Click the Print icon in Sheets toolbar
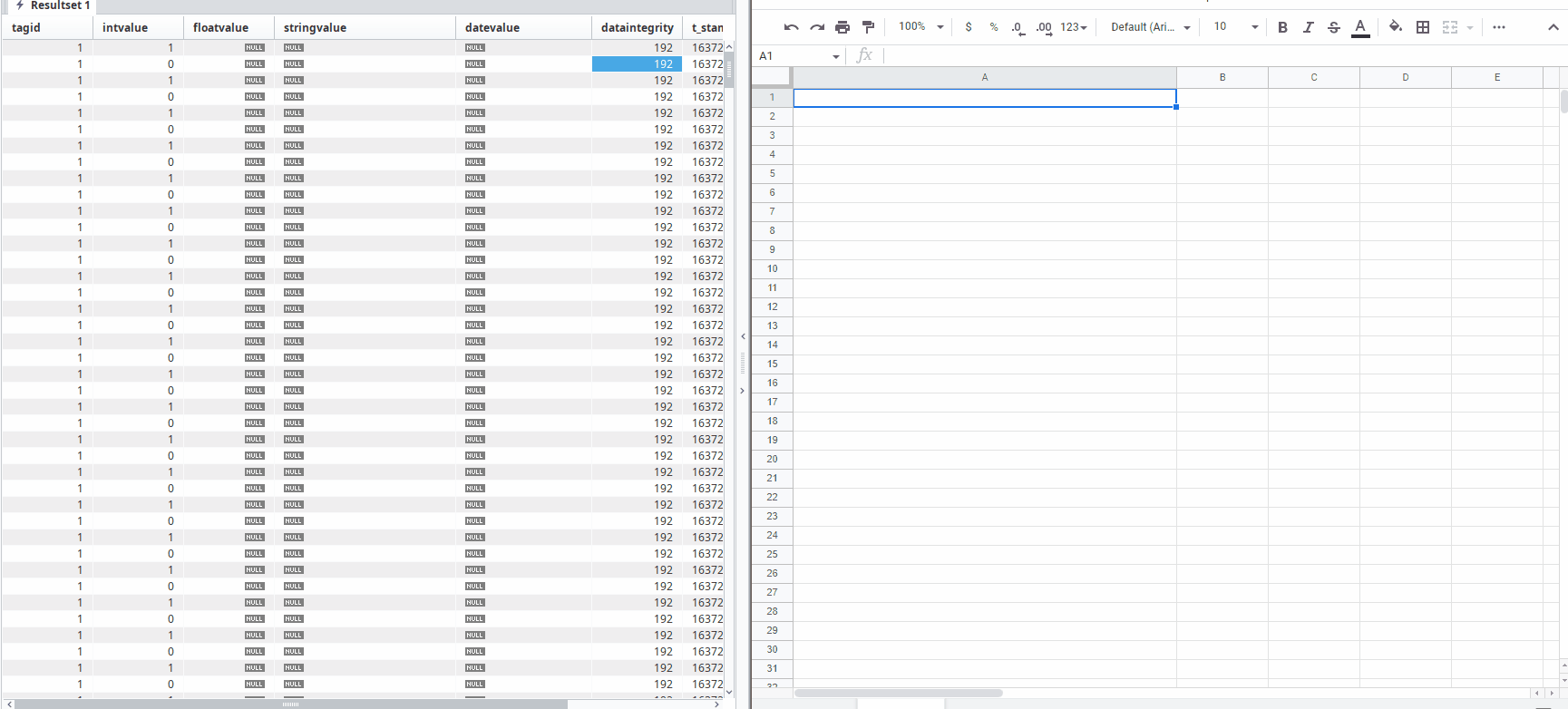Screen dimensions: 1568x709 click(x=842, y=27)
